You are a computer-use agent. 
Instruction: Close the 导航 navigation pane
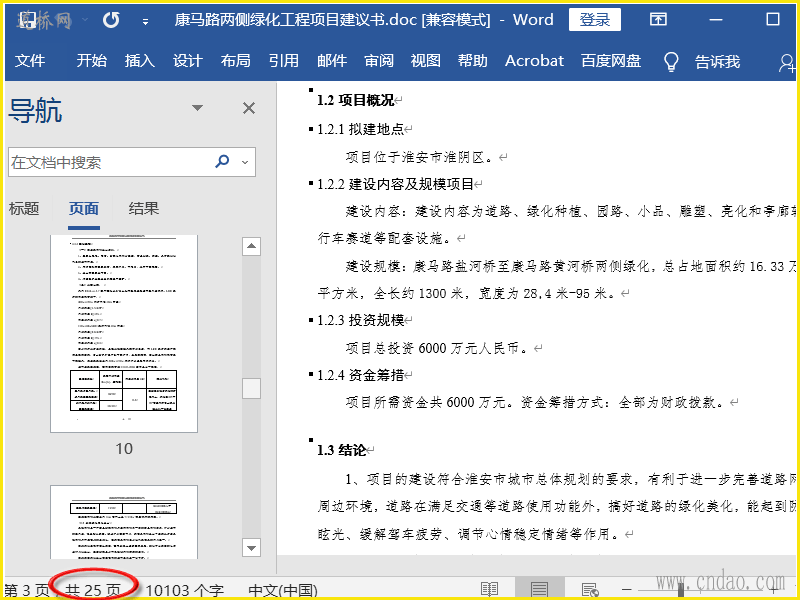pos(249,108)
